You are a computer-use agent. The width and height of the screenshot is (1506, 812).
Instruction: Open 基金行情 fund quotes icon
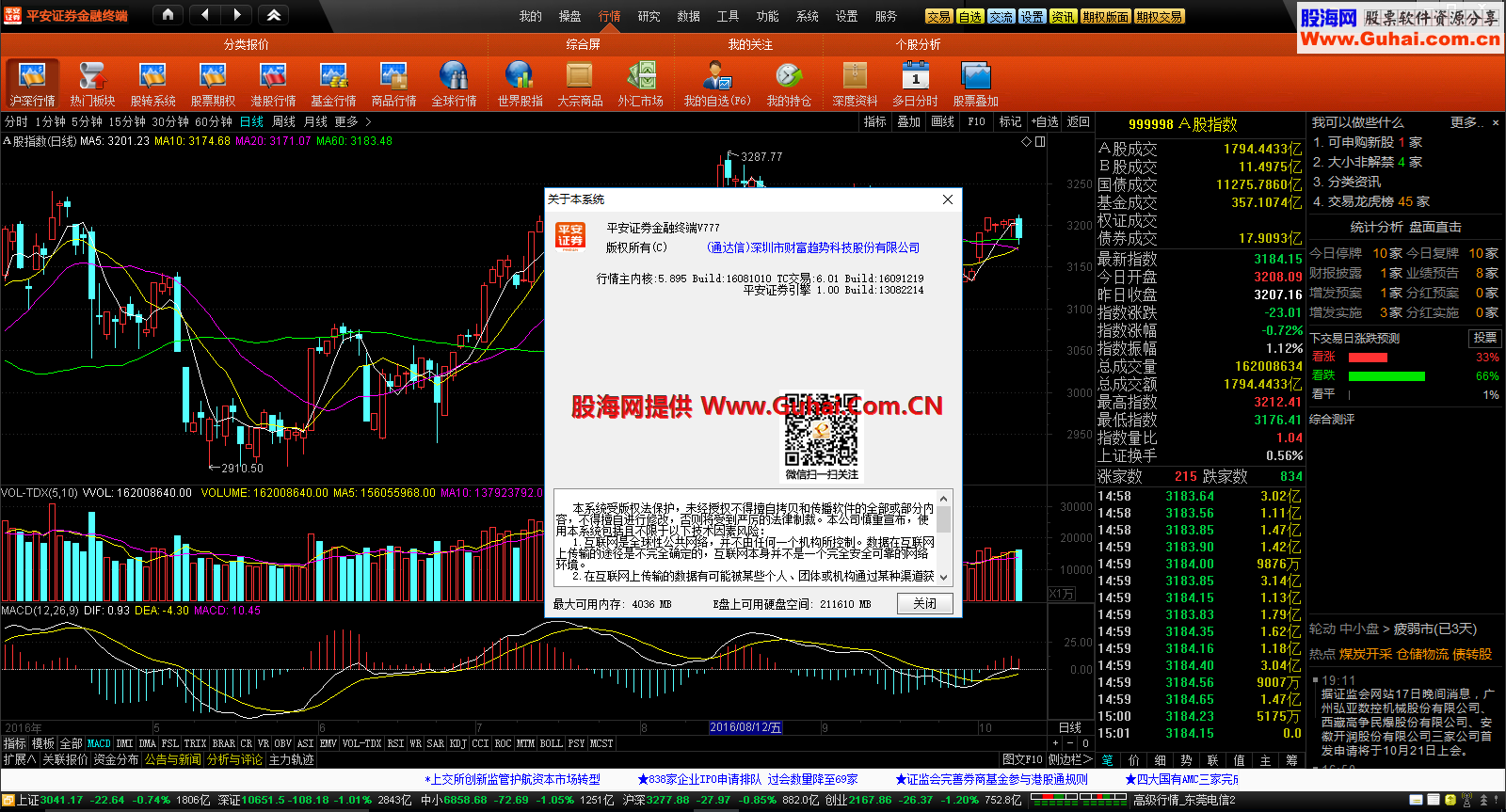click(x=333, y=84)
